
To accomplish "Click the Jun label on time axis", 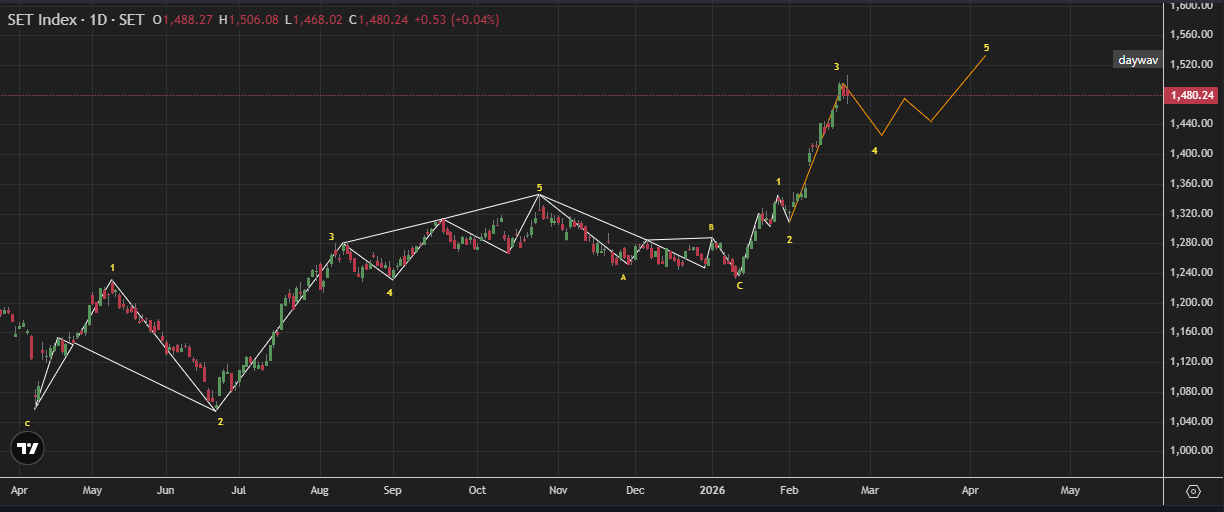I will [166, 491].
